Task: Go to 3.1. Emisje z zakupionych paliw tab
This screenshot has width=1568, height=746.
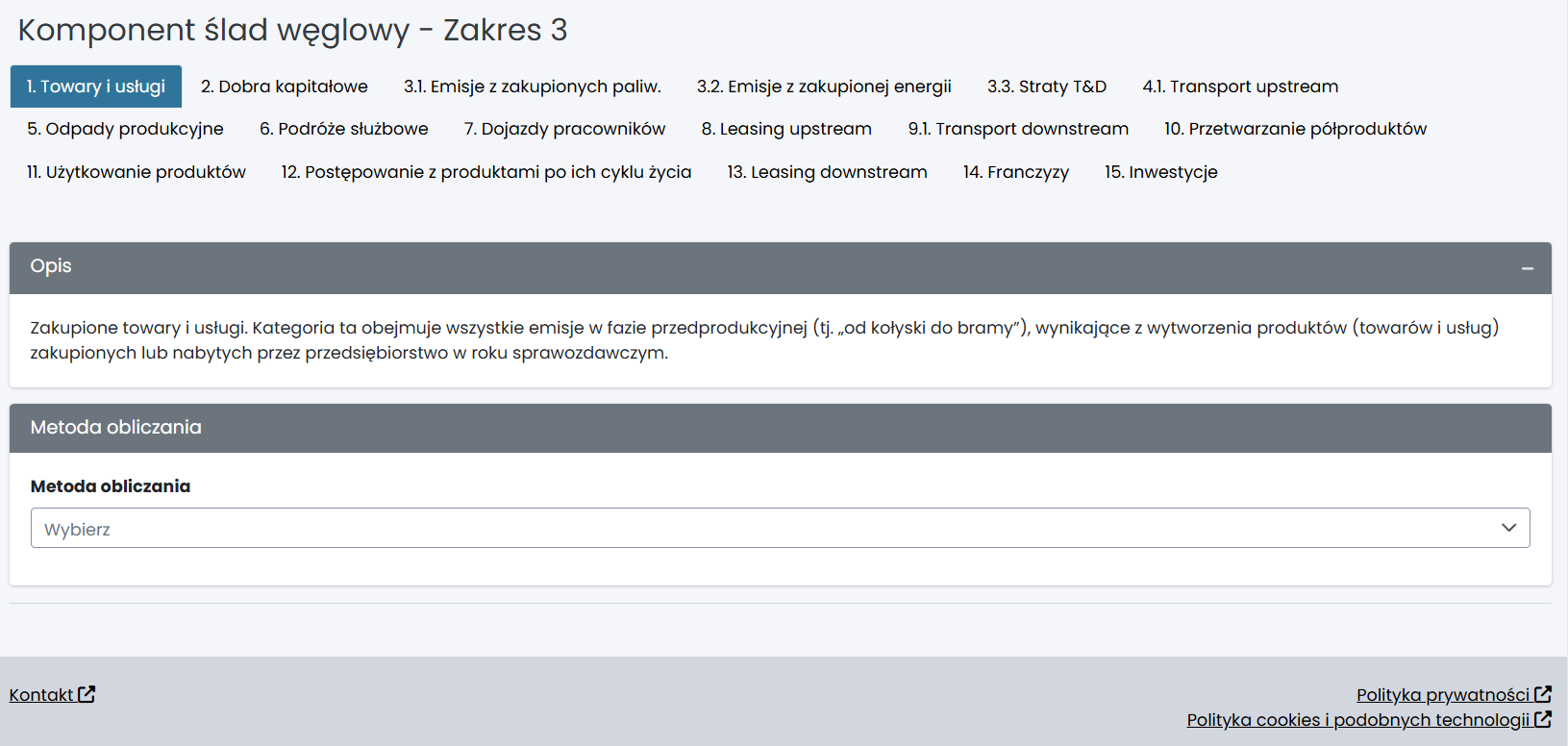Action: pos(532,87)
